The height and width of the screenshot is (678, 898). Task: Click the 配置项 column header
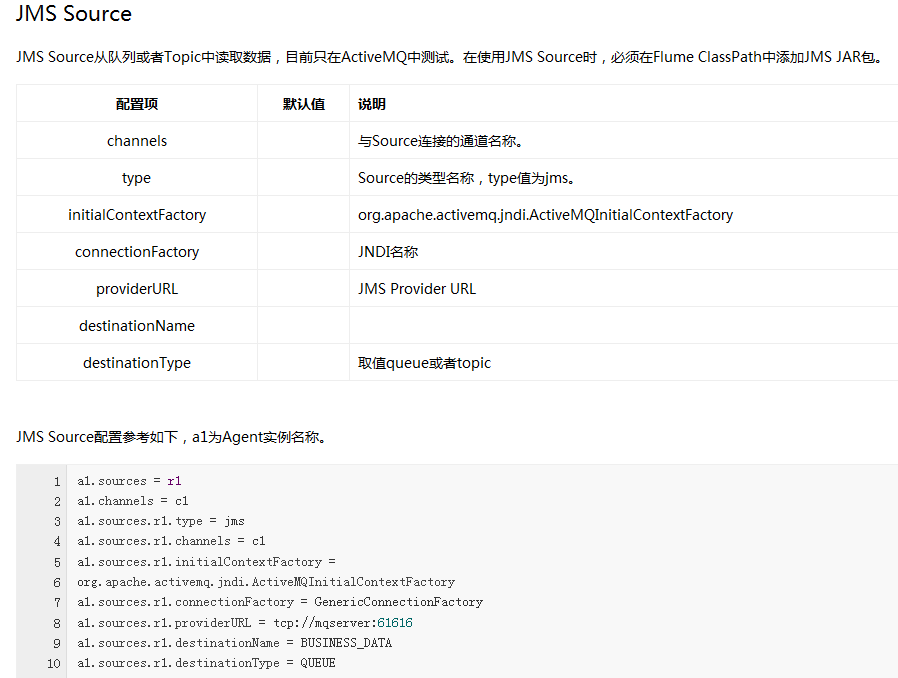pos(137,104)
